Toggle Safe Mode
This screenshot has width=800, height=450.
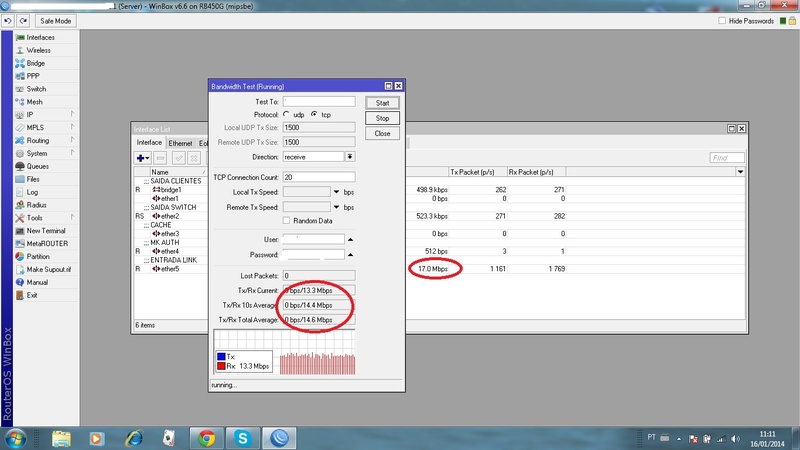[x=56, y=21]
